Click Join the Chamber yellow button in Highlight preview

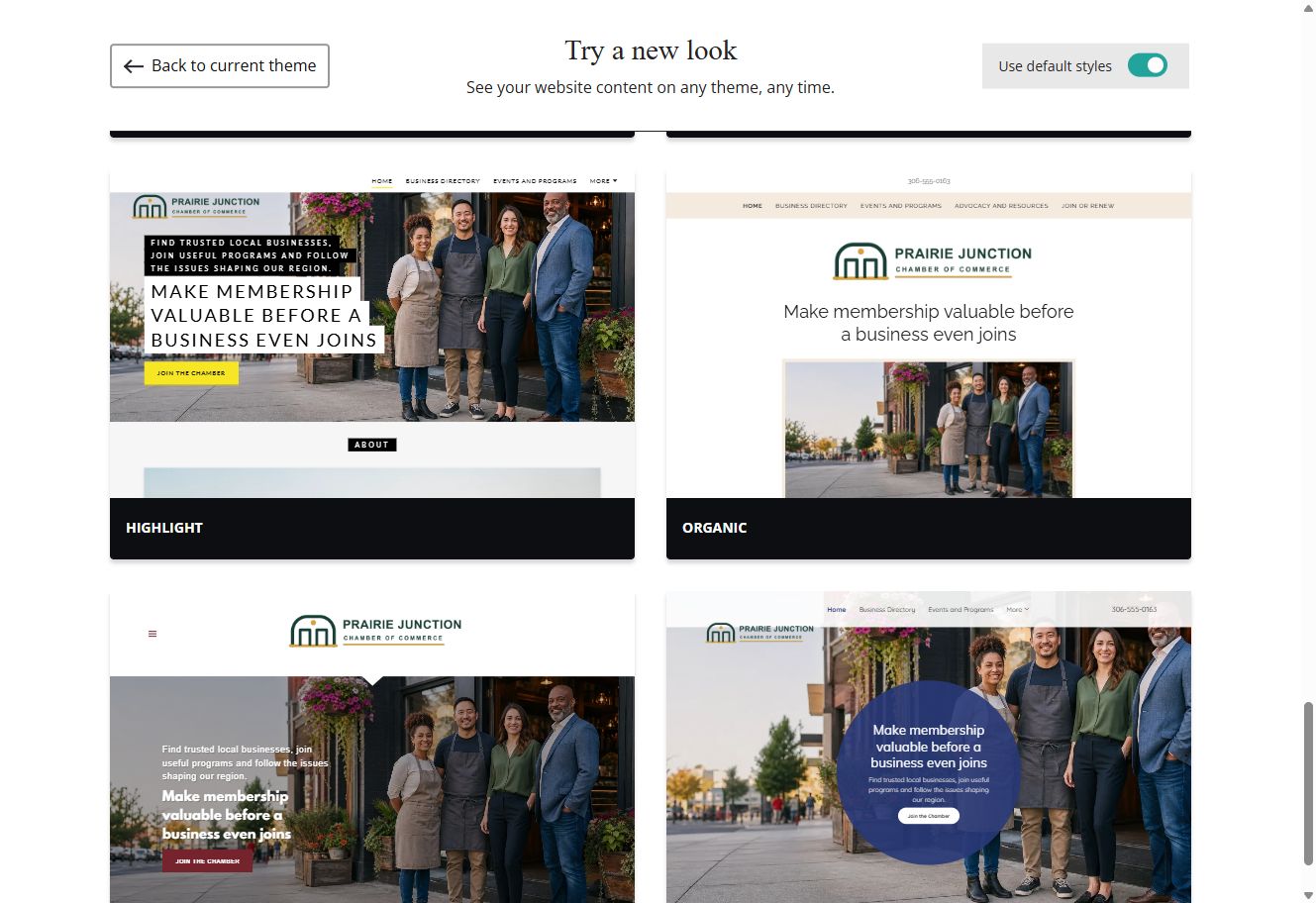191,373
